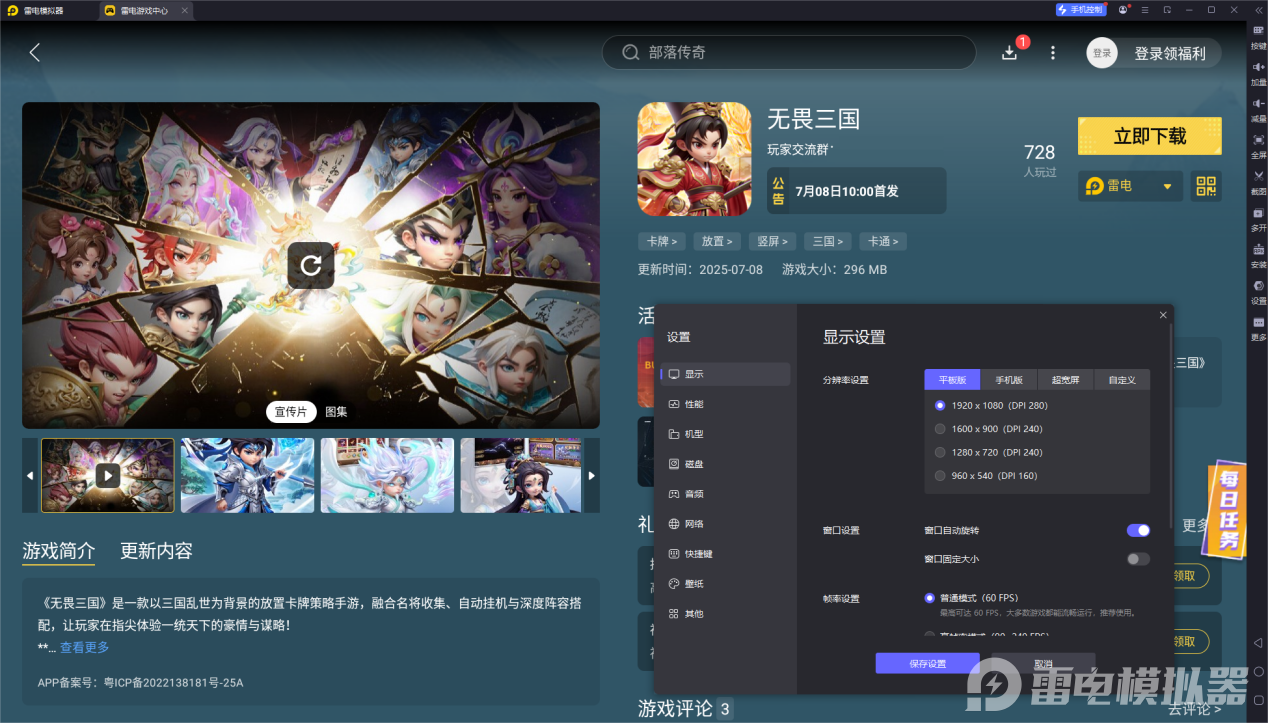The height and width of the screenshot is (723, 1268).
Task: Open the 雷电 channel dropdown
Action: pos(1130,186)
